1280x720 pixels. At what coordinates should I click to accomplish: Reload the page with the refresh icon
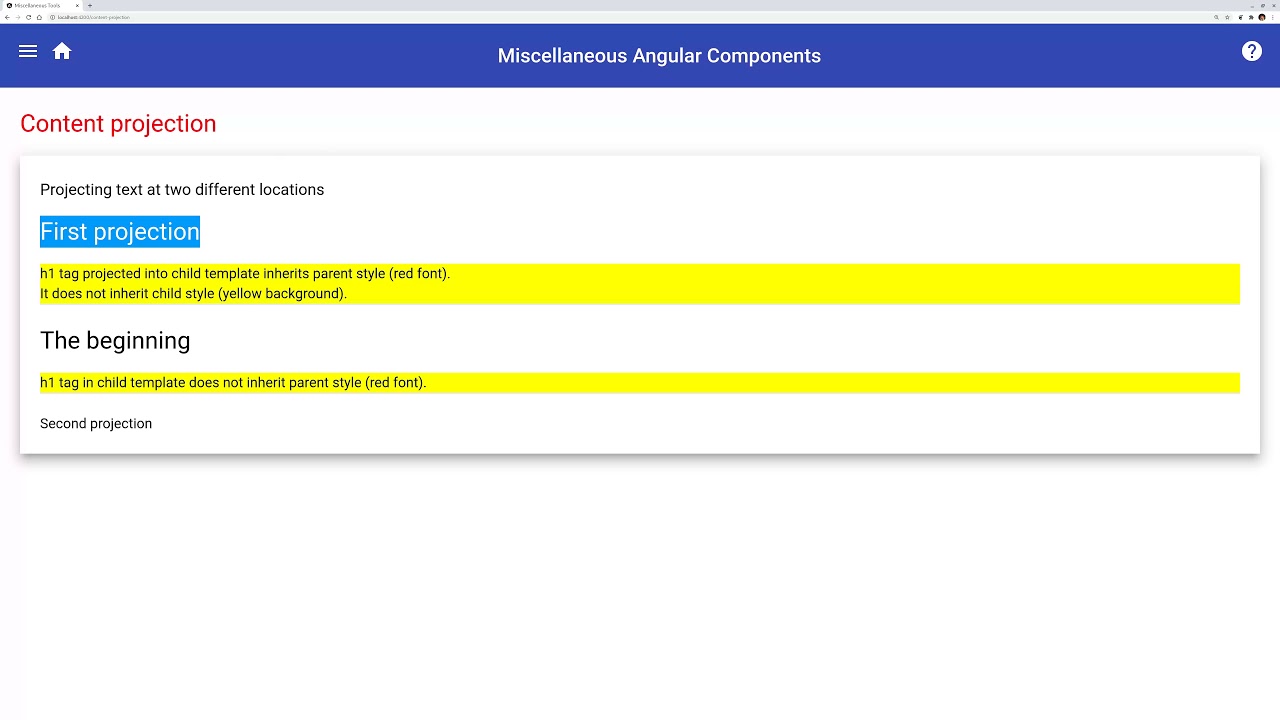tap(29, 17)
